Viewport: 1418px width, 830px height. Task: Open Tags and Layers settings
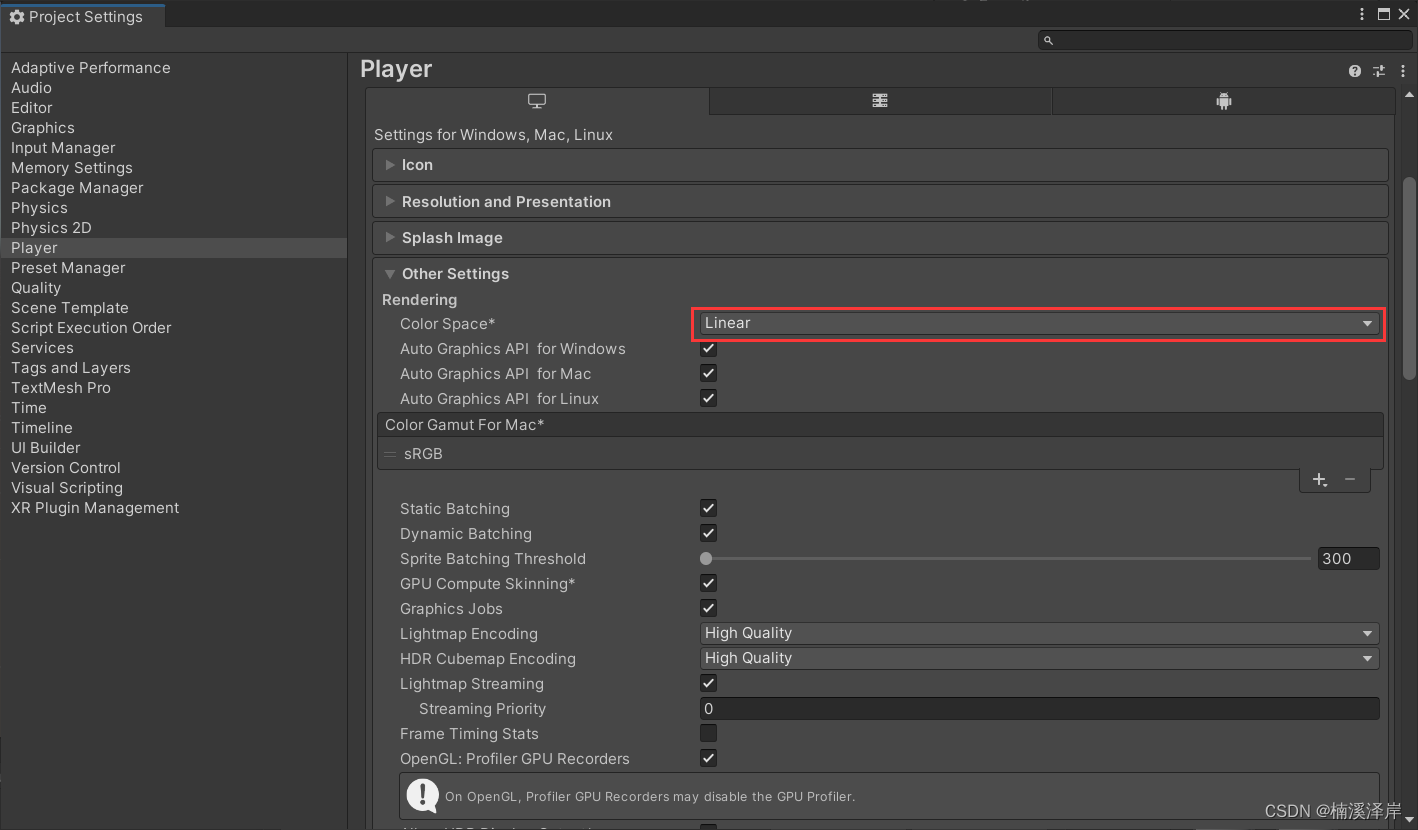(71, 368)
